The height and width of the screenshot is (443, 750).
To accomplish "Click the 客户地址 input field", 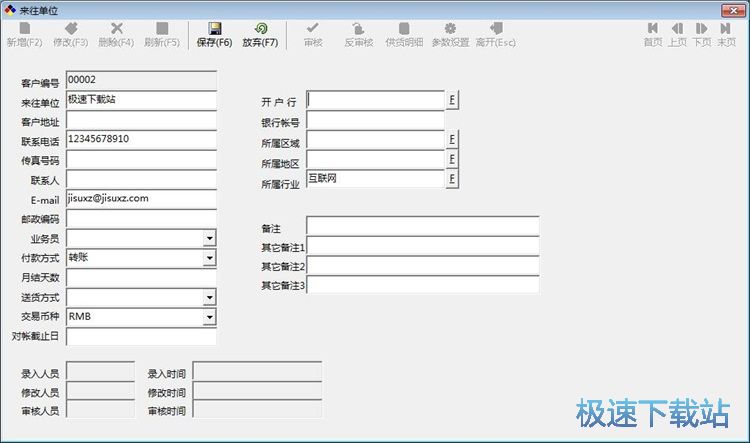I will [141, 120].
